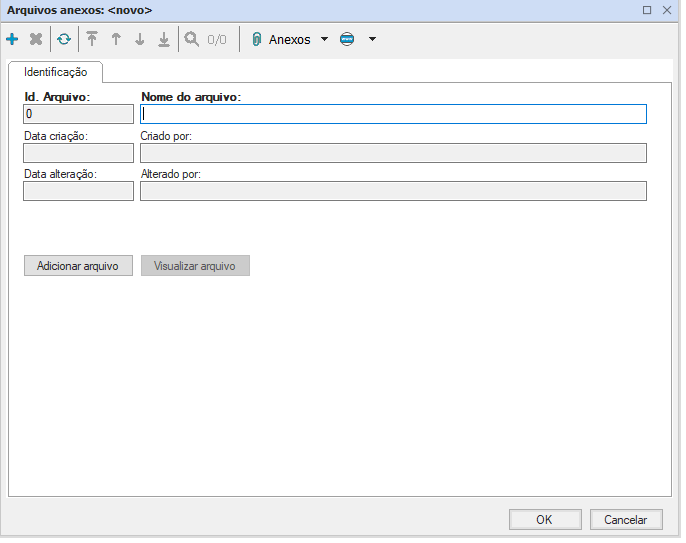Expand the Anexos dropdown arrow
Viewport: 686px width, 543px height.
324,40
